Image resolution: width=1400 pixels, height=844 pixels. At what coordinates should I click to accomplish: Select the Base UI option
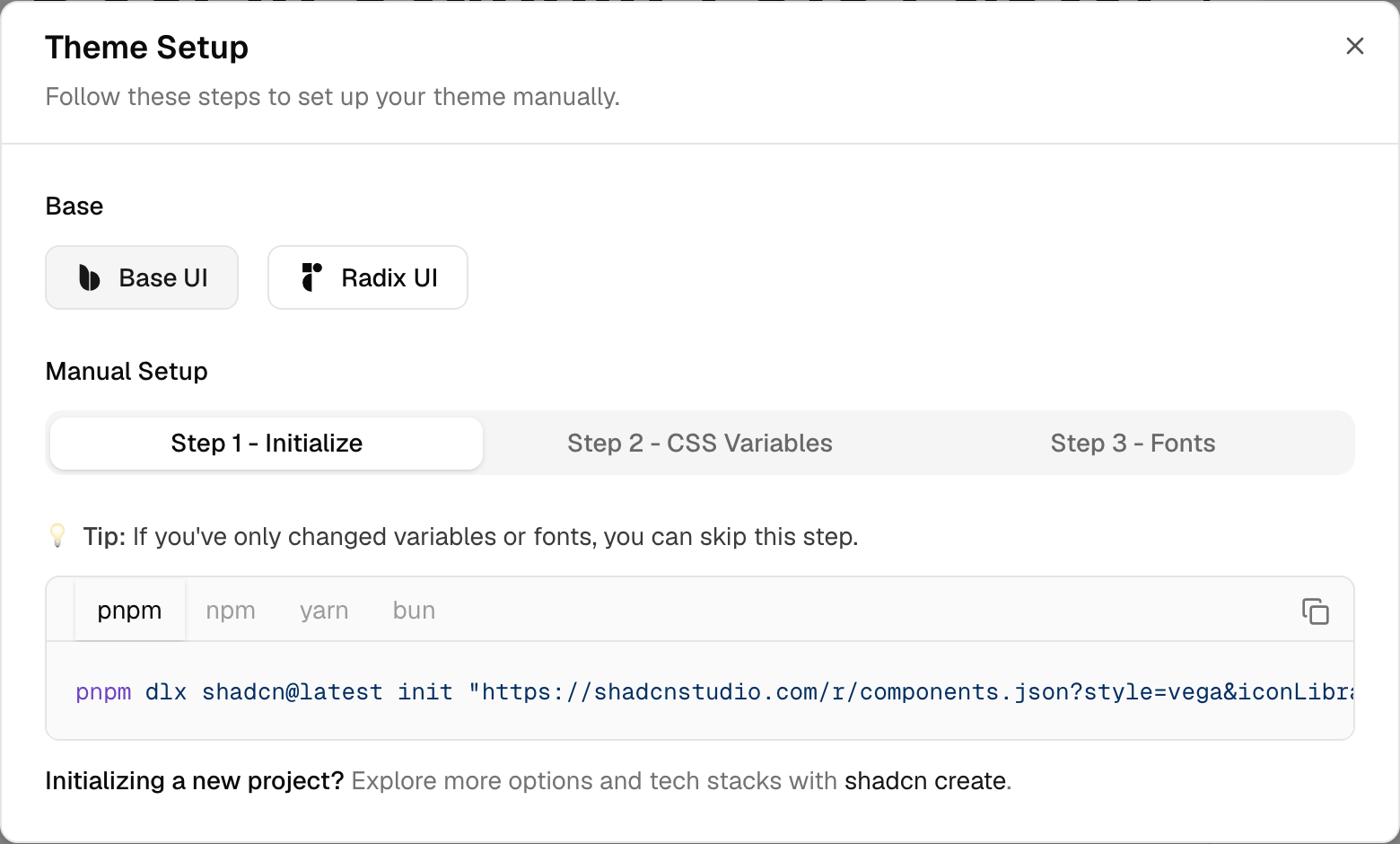pos(142,277)
